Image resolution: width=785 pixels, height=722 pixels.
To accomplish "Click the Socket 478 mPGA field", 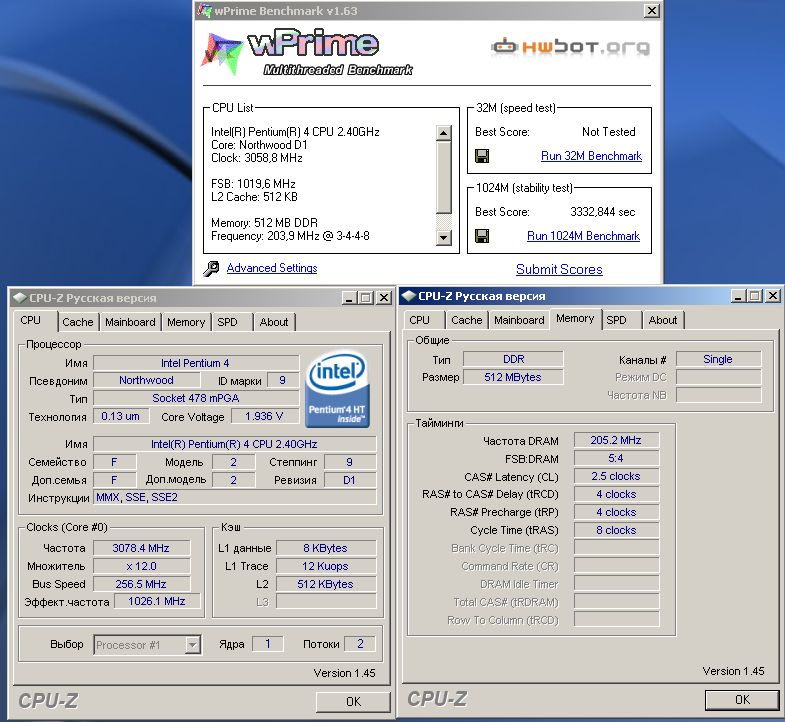I will [196, 398].
